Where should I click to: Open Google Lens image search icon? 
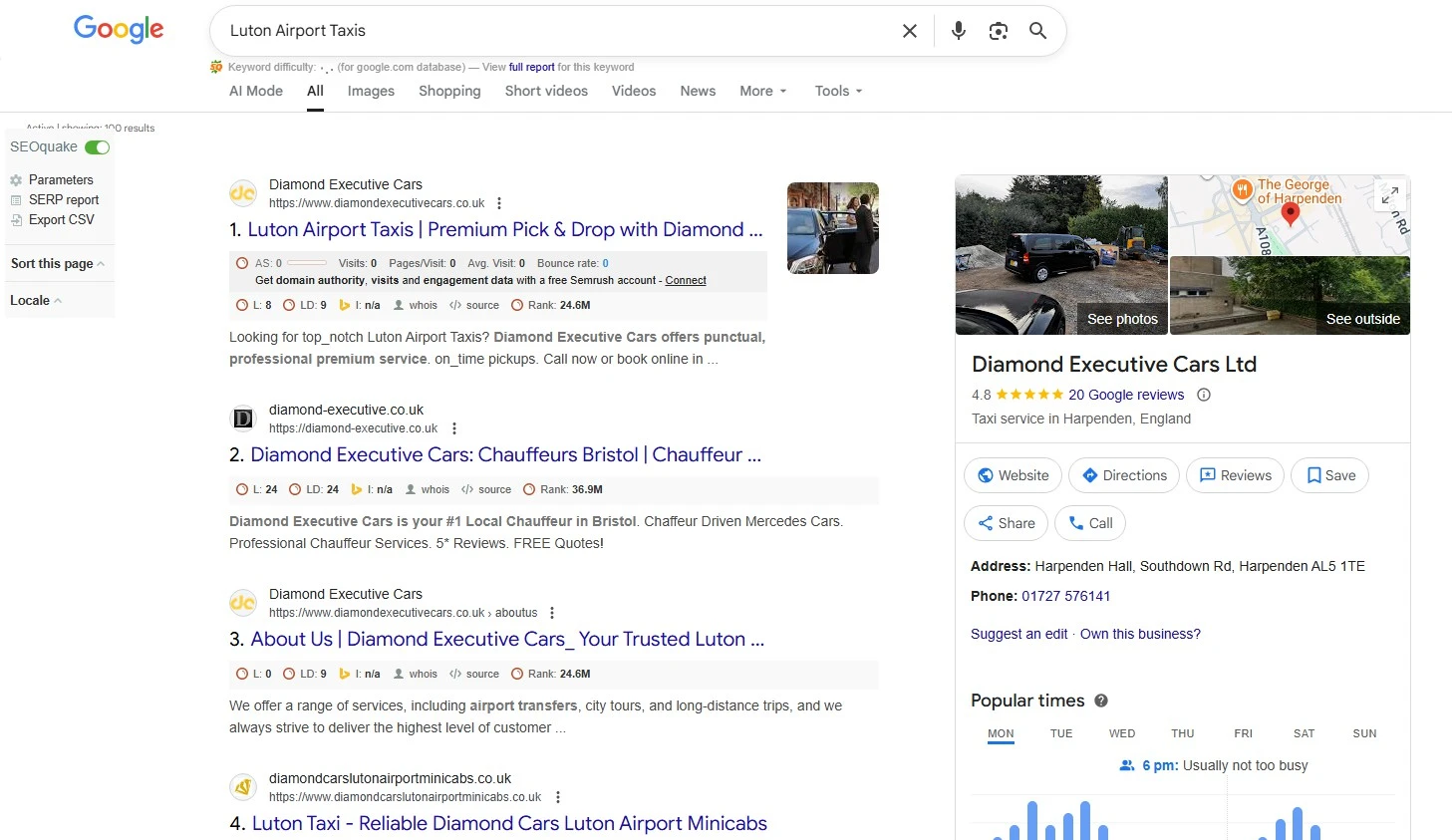[x=998, y=31]
